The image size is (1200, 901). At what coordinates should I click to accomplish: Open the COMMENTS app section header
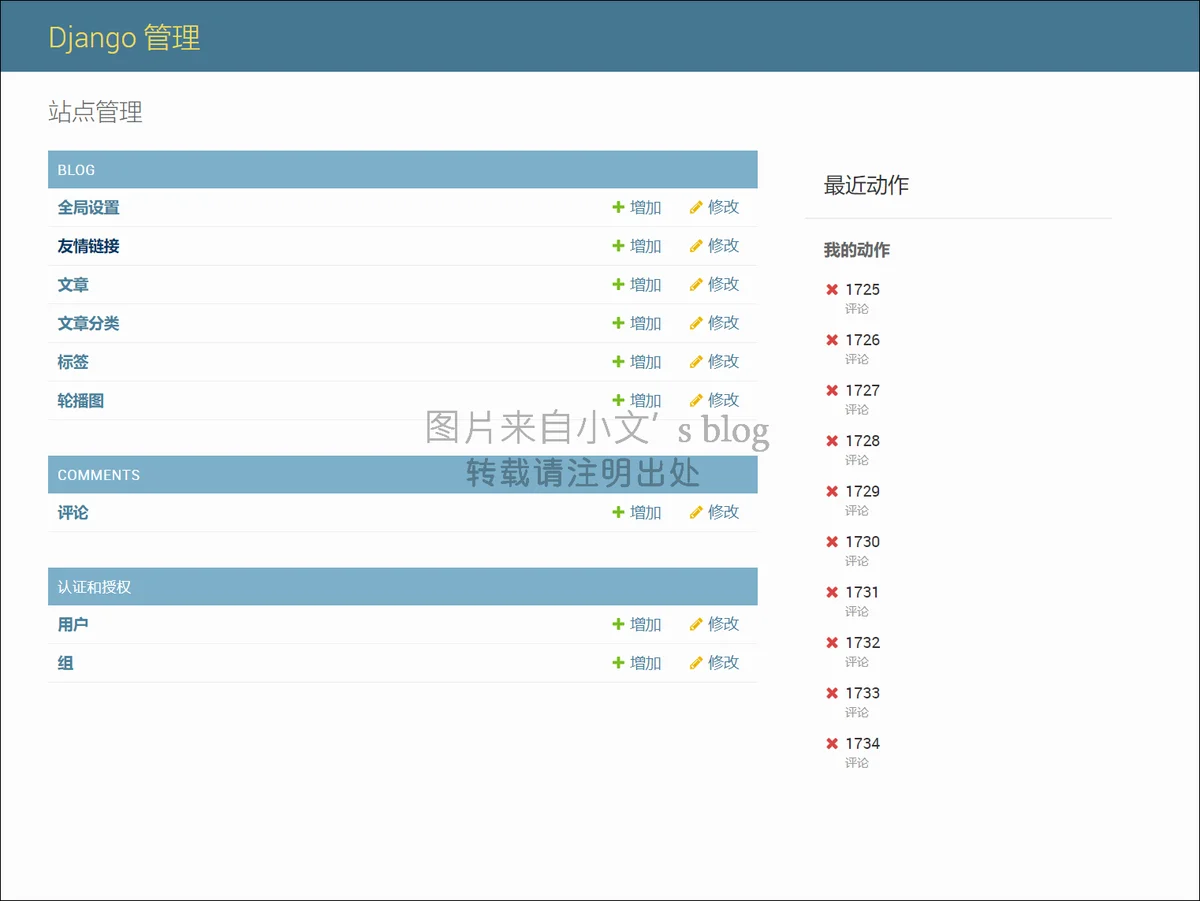98,475
